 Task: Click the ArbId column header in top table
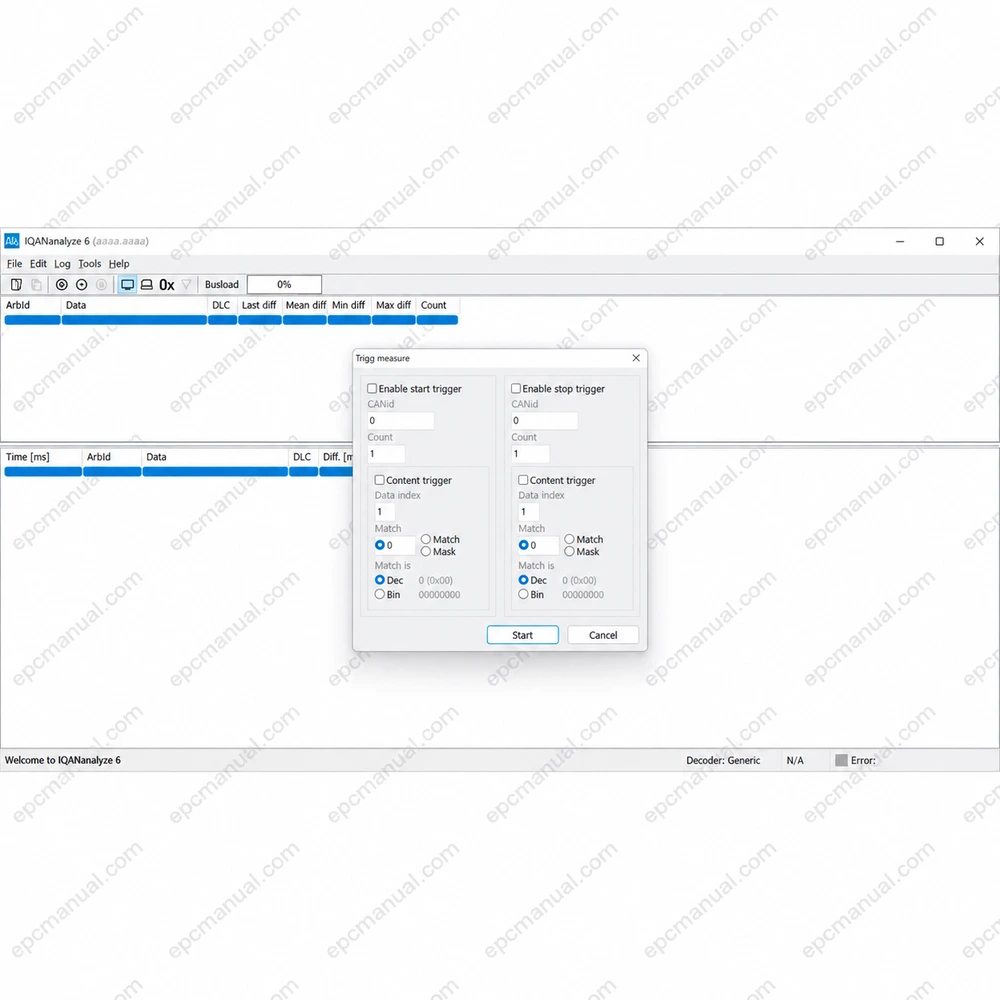click(x=32, y=305)
